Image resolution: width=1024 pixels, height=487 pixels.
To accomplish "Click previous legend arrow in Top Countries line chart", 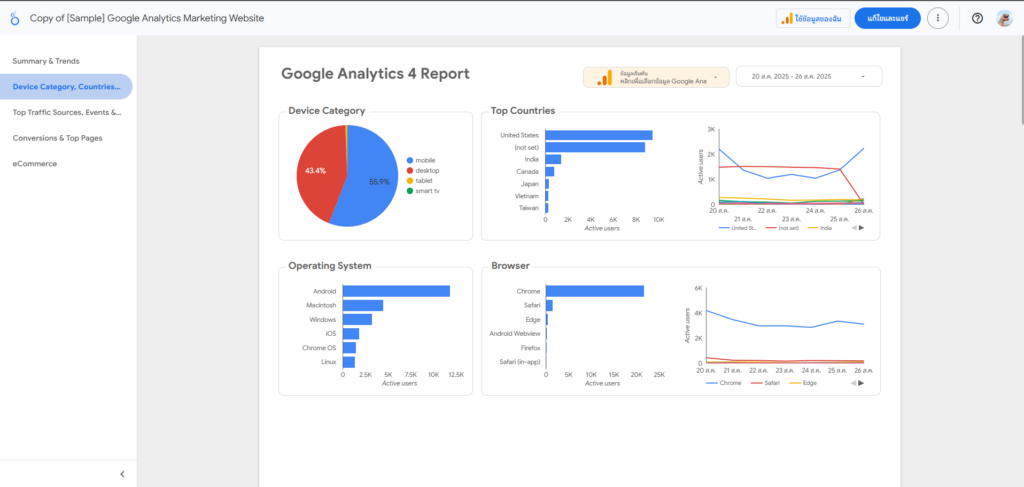I will [853, 228].
